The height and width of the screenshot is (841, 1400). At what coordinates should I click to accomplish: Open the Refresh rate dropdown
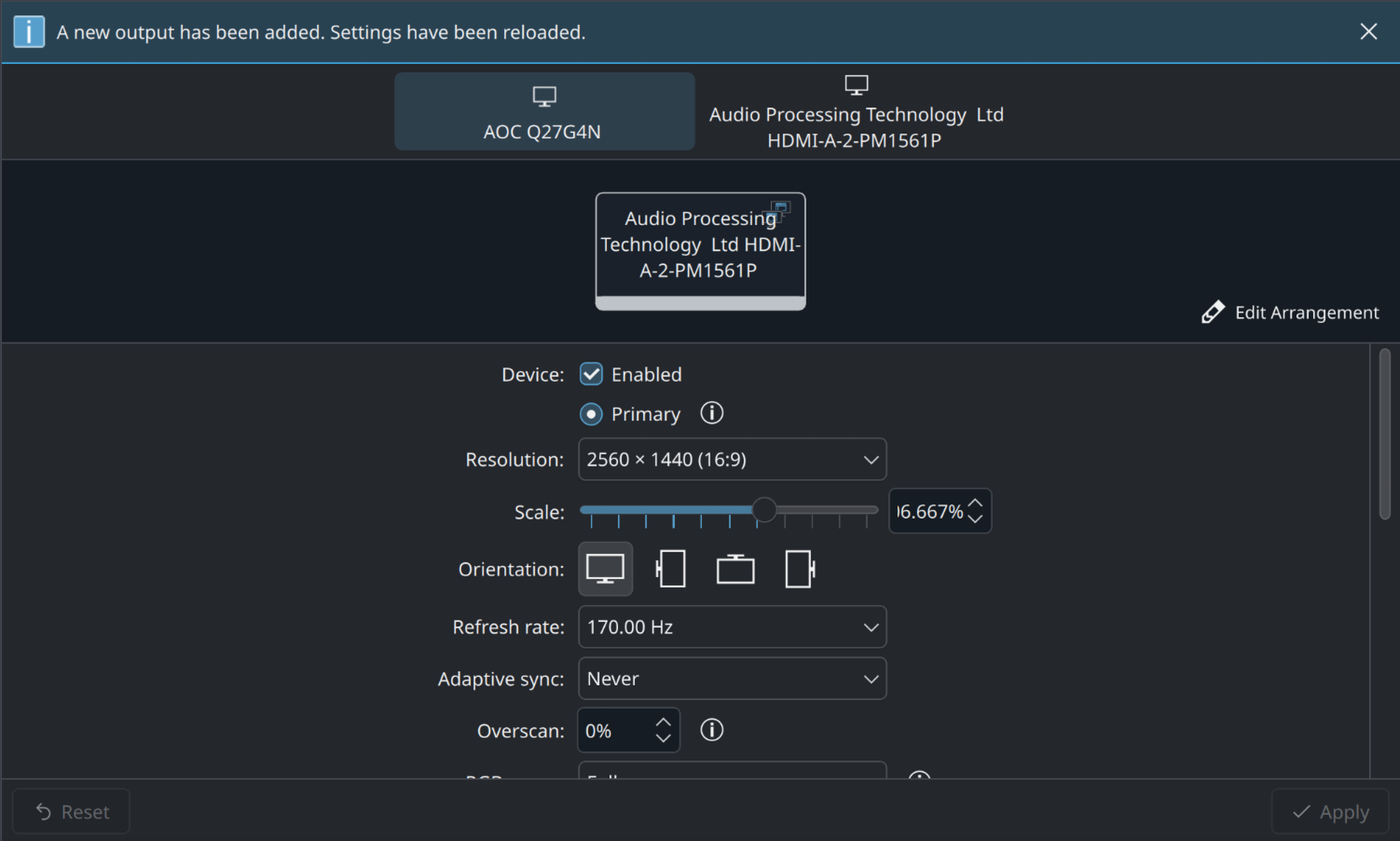tap(732, 627)
